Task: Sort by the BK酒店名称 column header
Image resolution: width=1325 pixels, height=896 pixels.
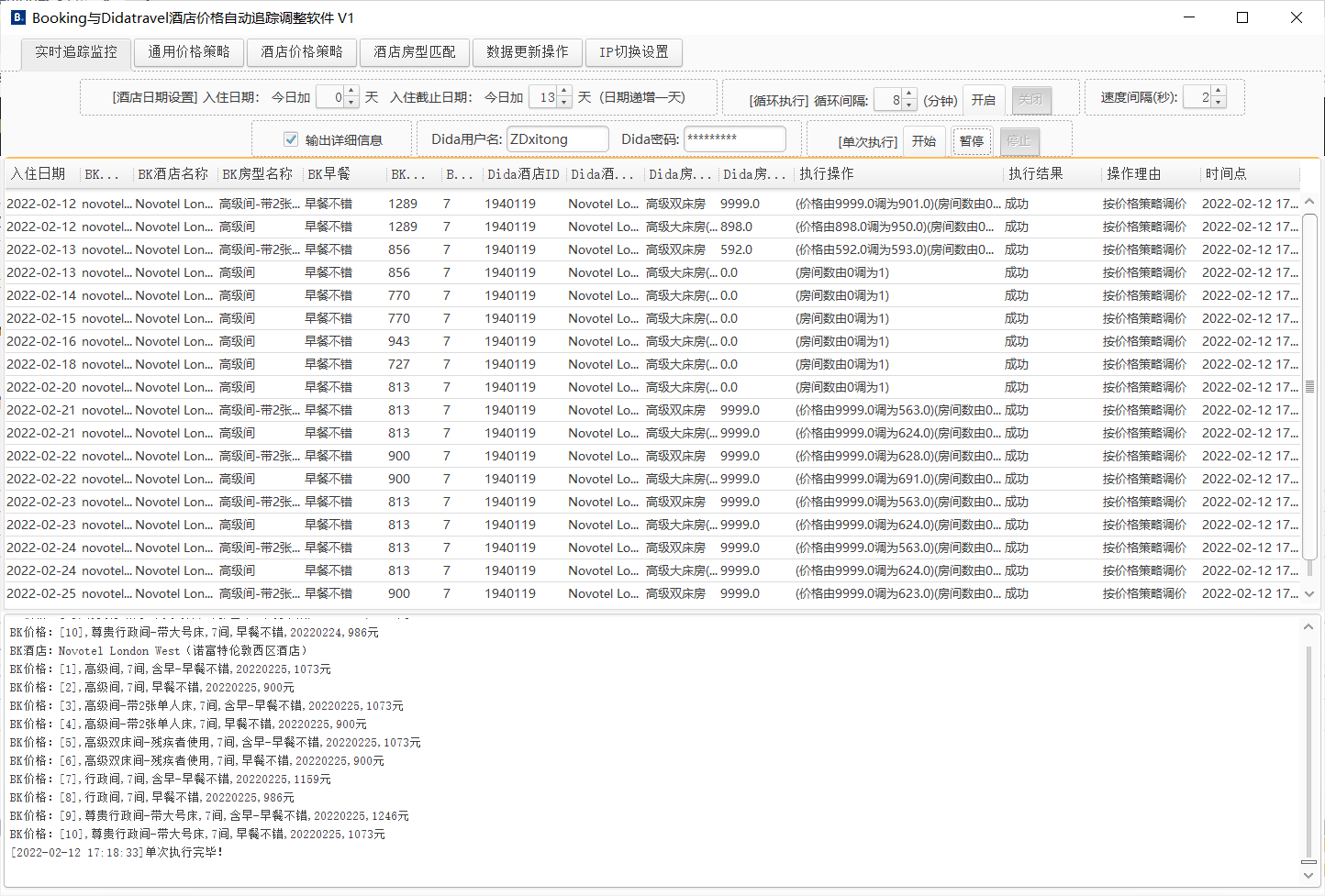Action: [x=174, y=174]
